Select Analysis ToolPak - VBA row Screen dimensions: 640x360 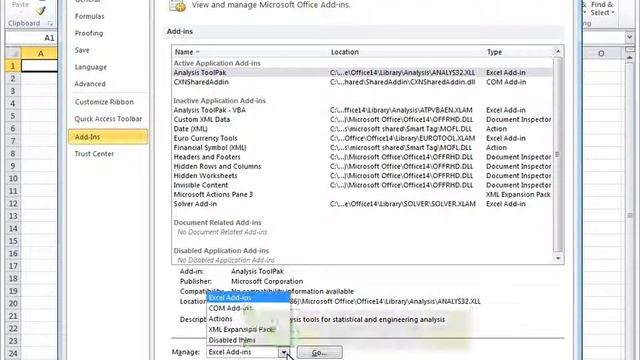[x=362, y=110]
